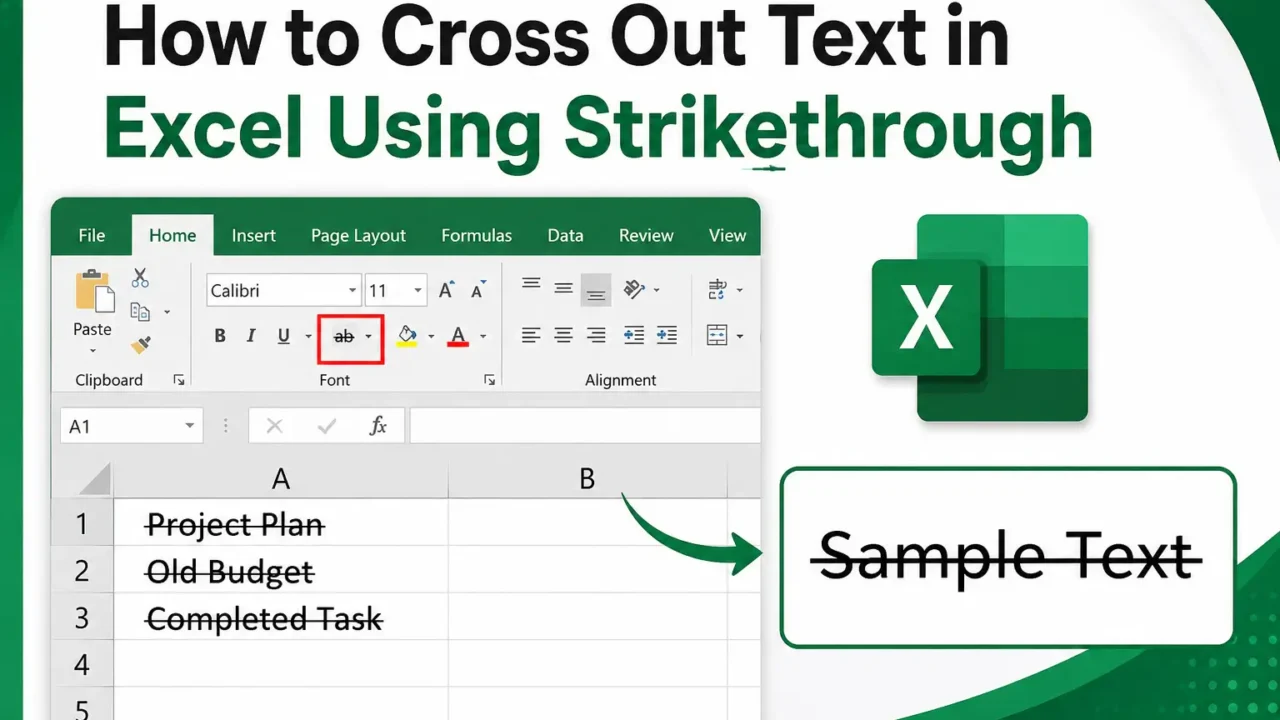Click the formula bar cancel X
Image resolution: width=1280 pixels, height=720 pixels.
274,427
